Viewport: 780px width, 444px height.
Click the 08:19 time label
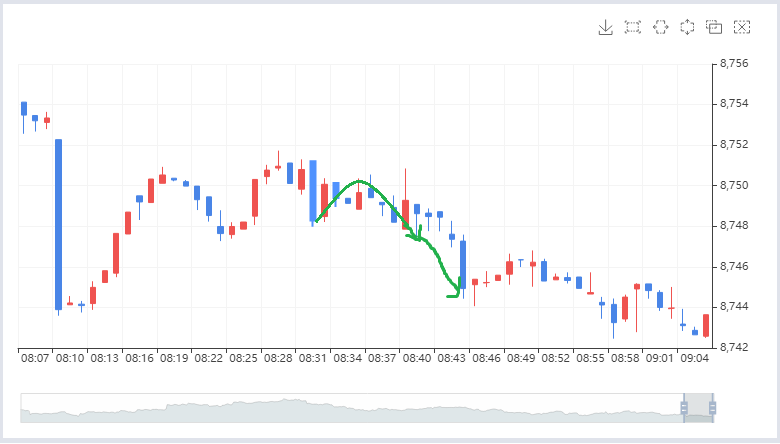click(174, 358)
